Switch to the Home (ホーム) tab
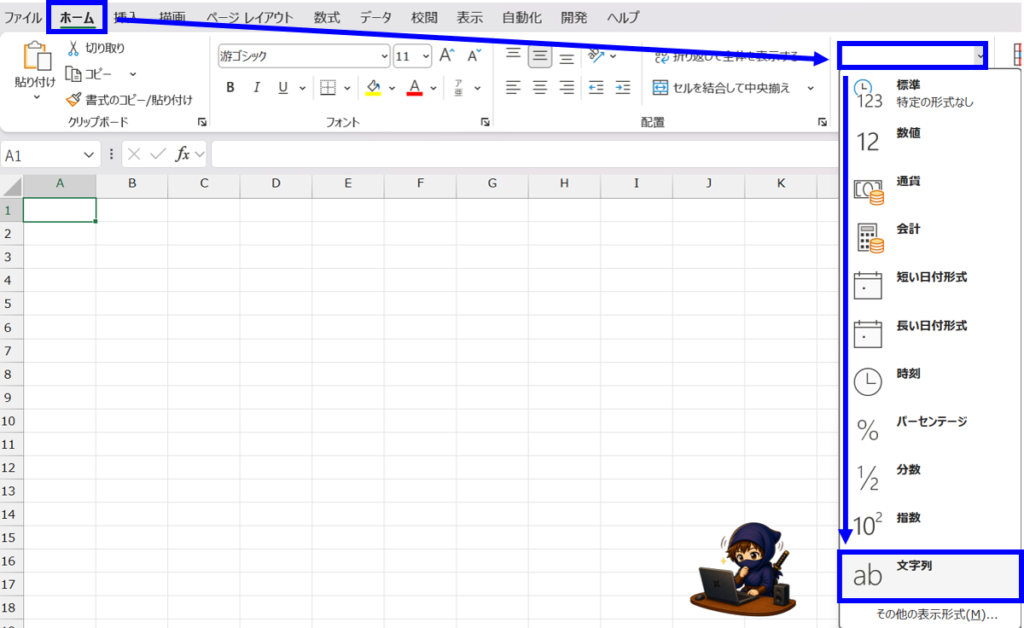This screenshot has width=1024, height=628. tap(77, 18)
